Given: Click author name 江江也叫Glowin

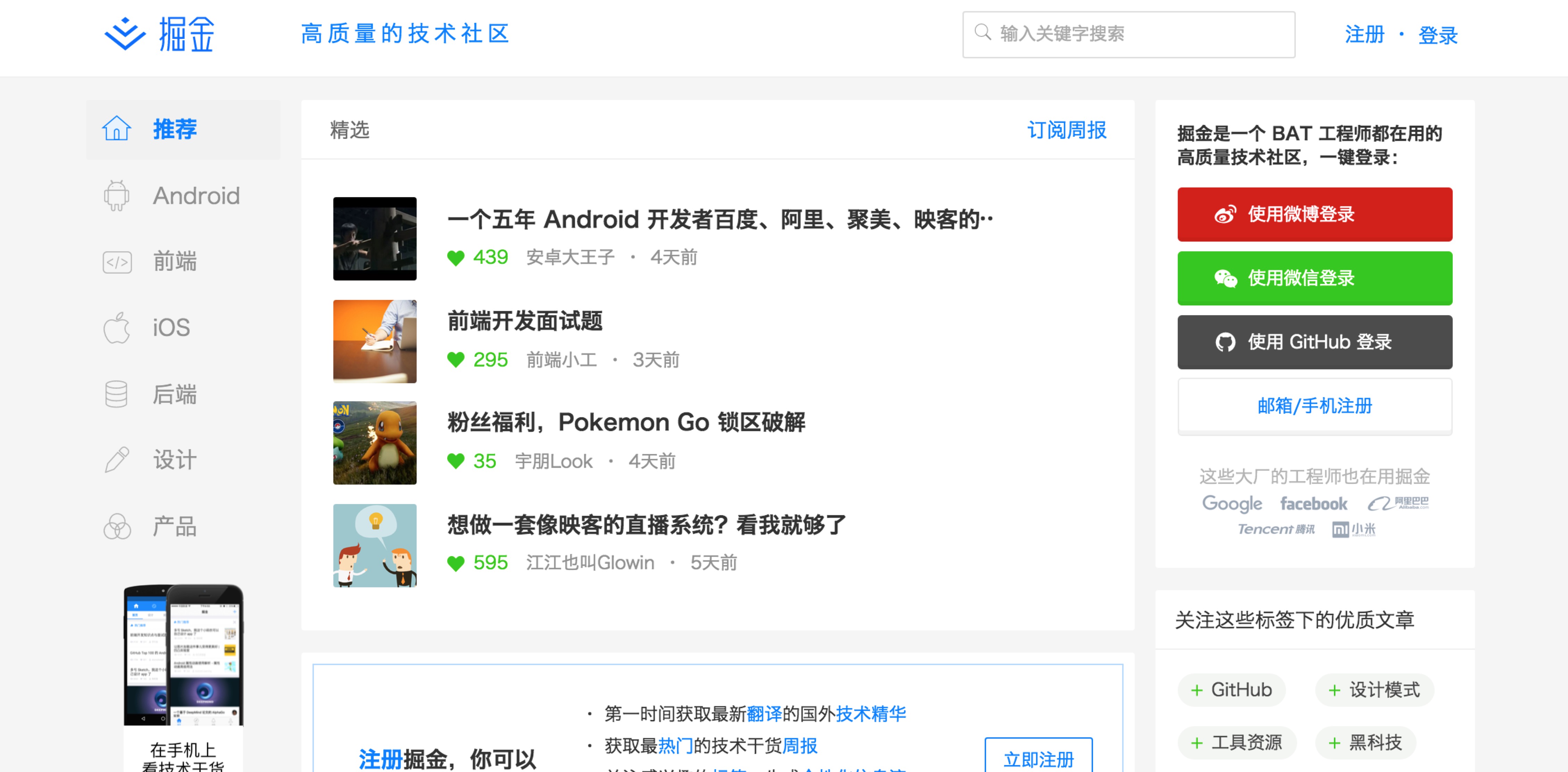Looking at the screenshot, I should pos(590,563).
